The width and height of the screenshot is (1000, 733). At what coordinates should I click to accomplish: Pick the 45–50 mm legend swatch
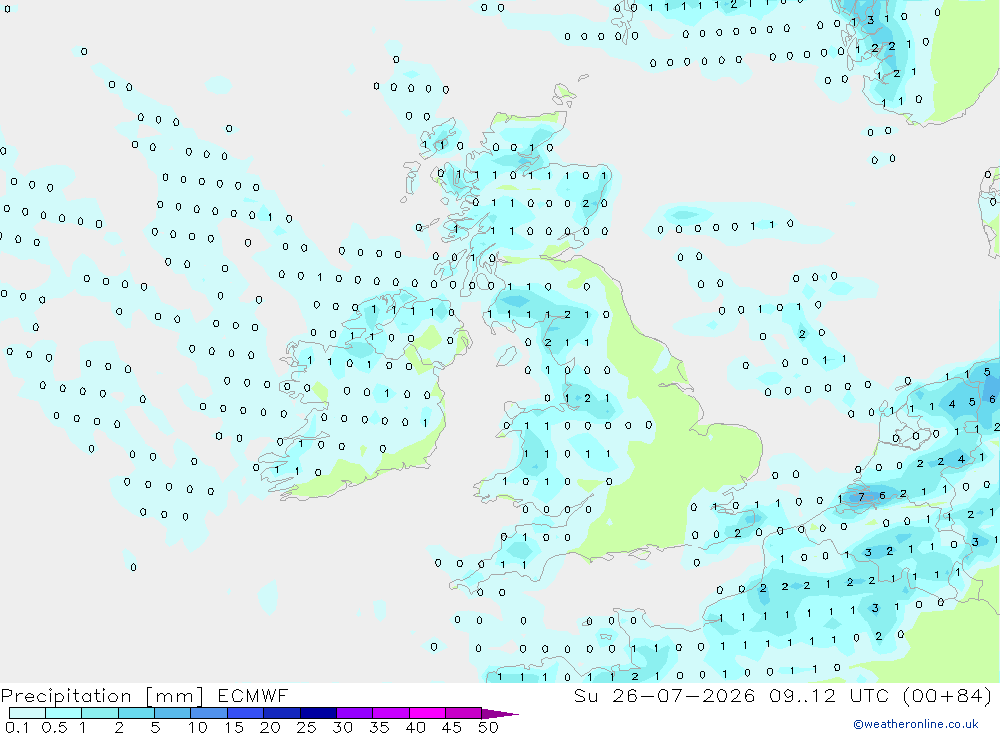point(463,713)
